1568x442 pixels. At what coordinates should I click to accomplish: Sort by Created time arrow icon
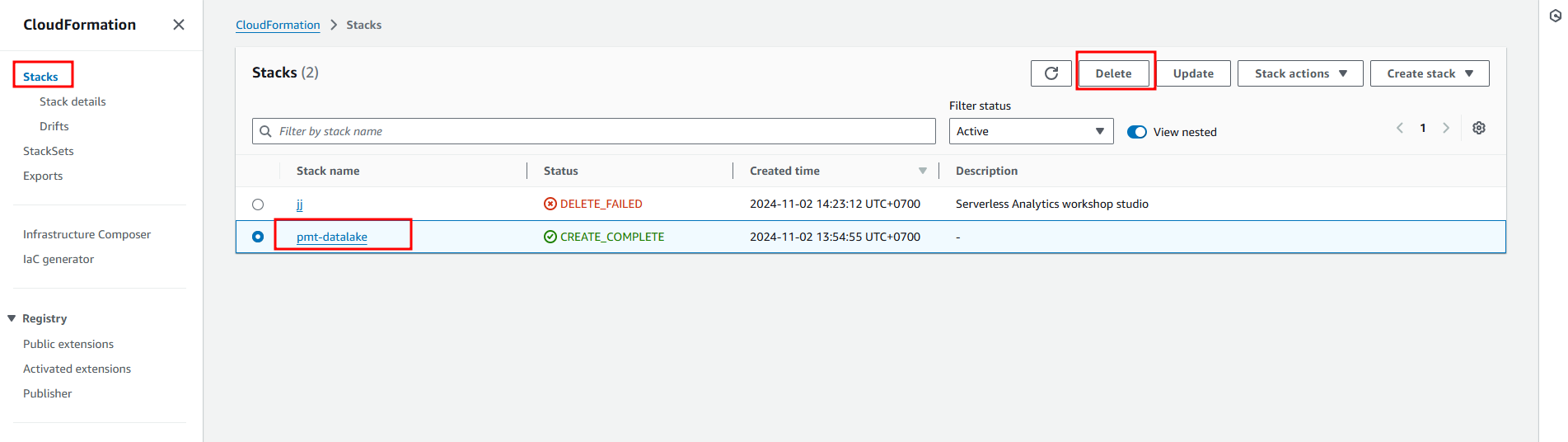(x=922, y=171)
